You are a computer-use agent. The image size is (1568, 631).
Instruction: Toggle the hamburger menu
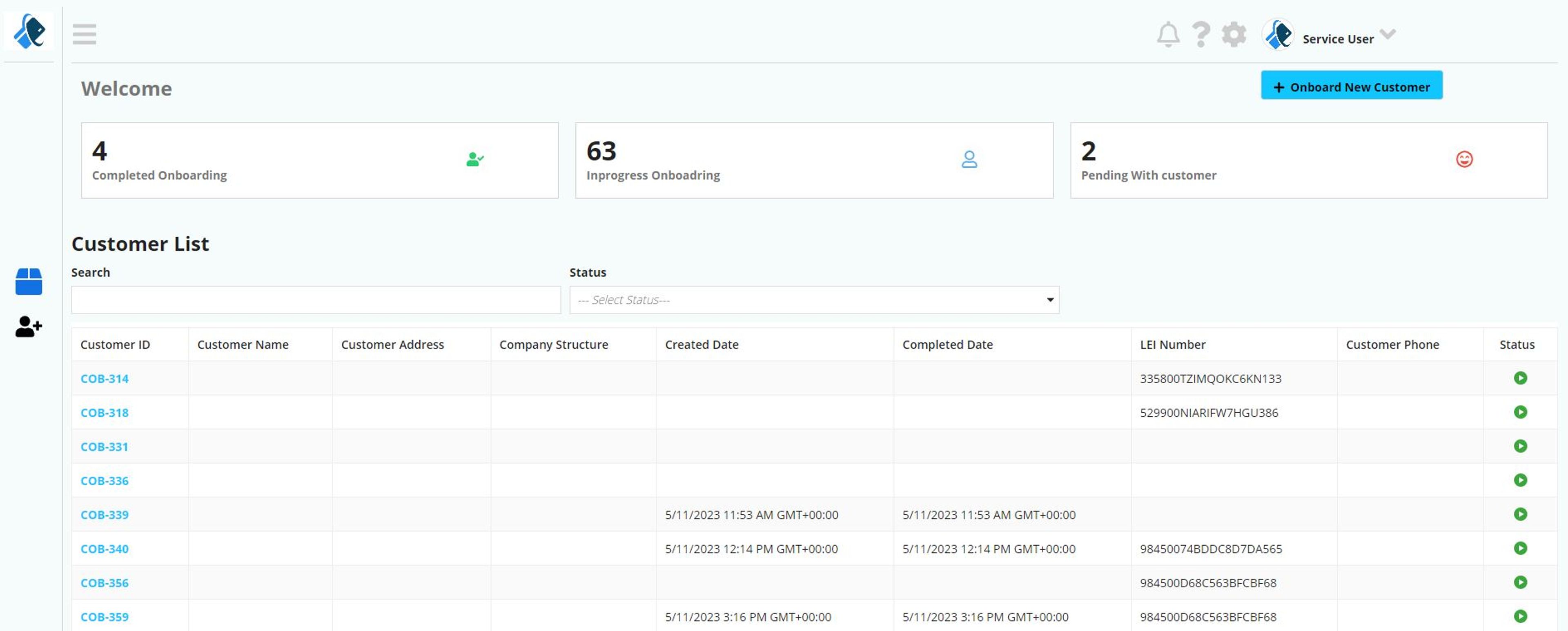point(84,34)
